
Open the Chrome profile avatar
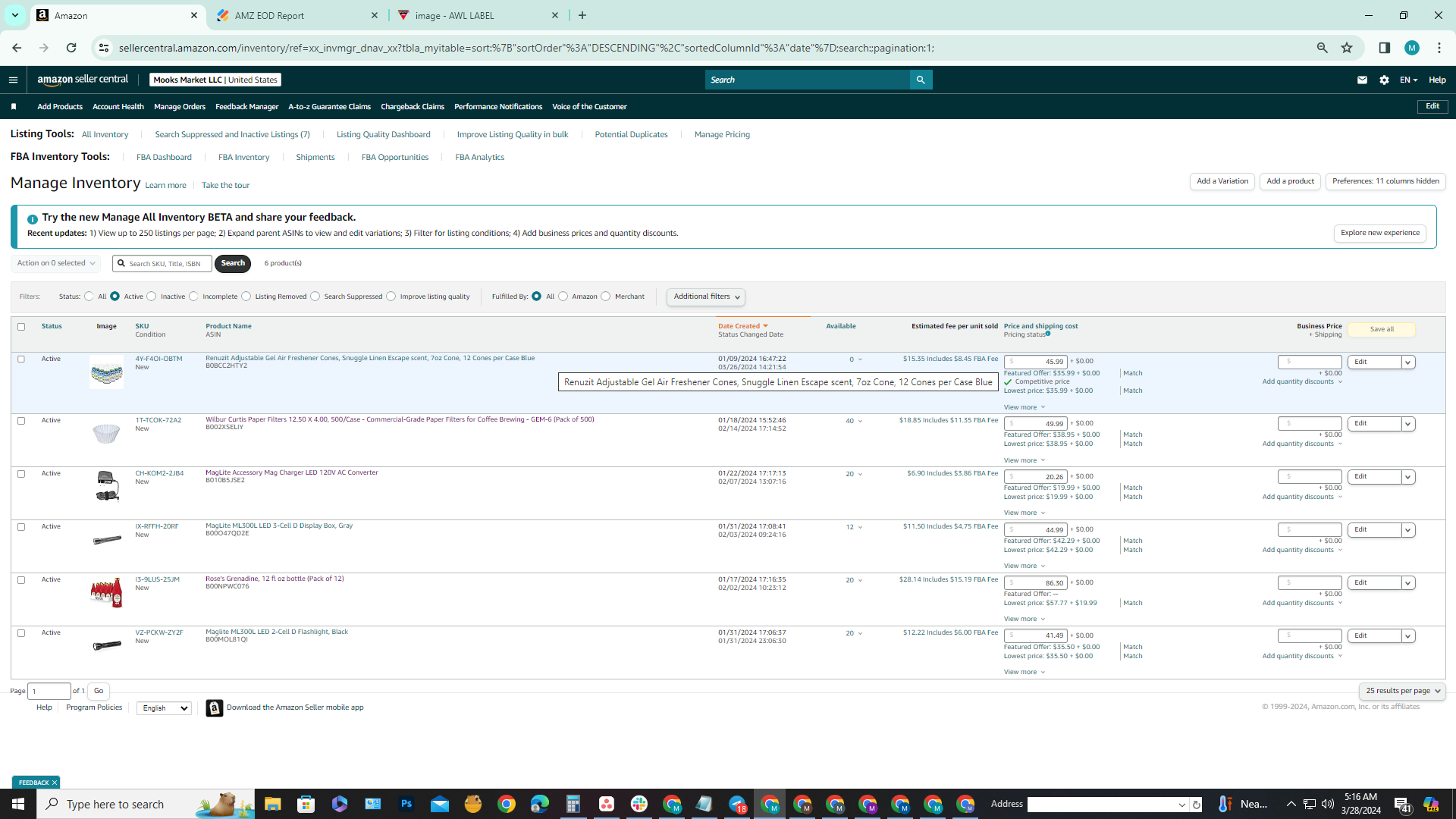1411,48
